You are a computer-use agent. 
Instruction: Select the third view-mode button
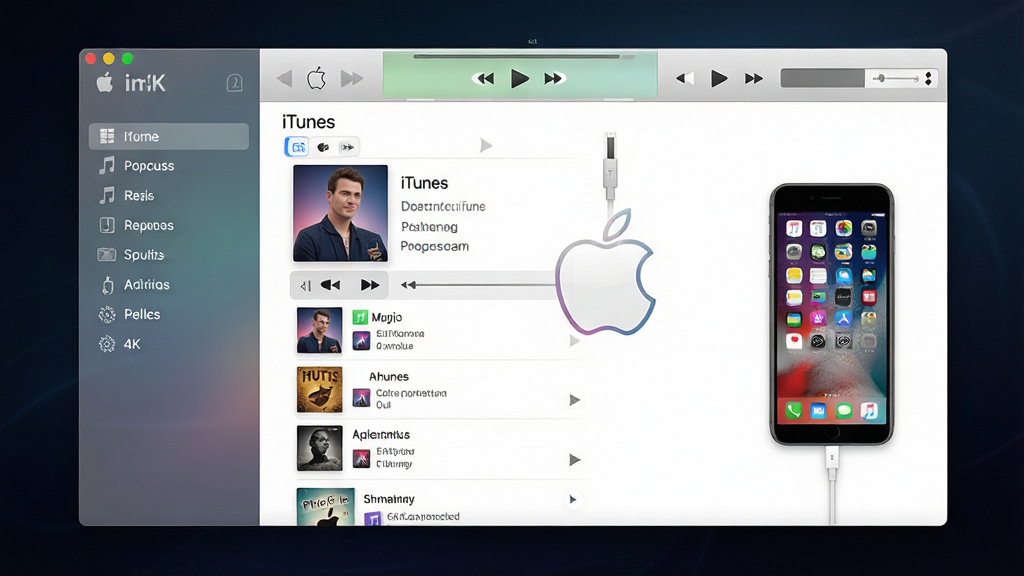point(347,147)
